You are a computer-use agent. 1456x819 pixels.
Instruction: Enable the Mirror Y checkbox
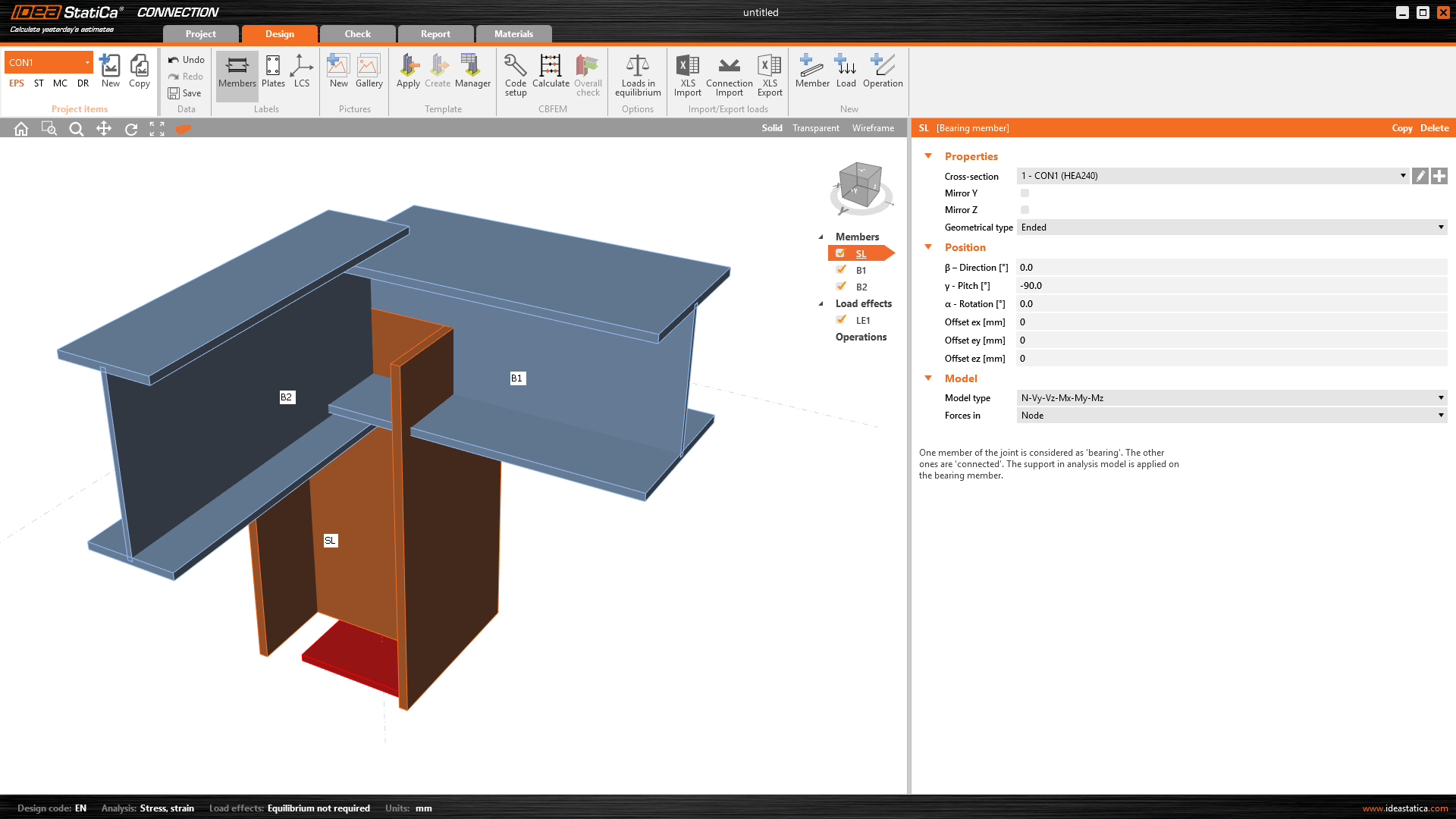click(1025, 193)
